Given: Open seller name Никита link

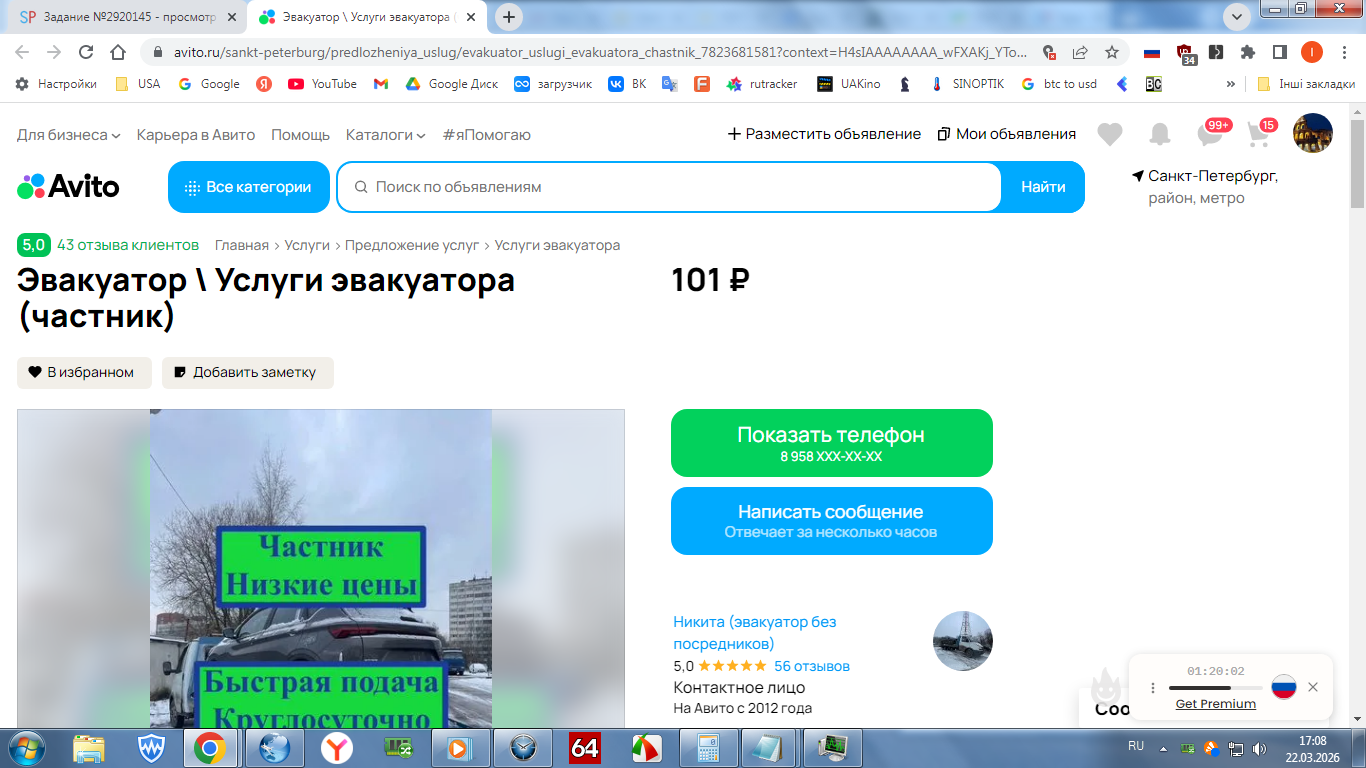Looking at the screenshot, I should 755,632.
